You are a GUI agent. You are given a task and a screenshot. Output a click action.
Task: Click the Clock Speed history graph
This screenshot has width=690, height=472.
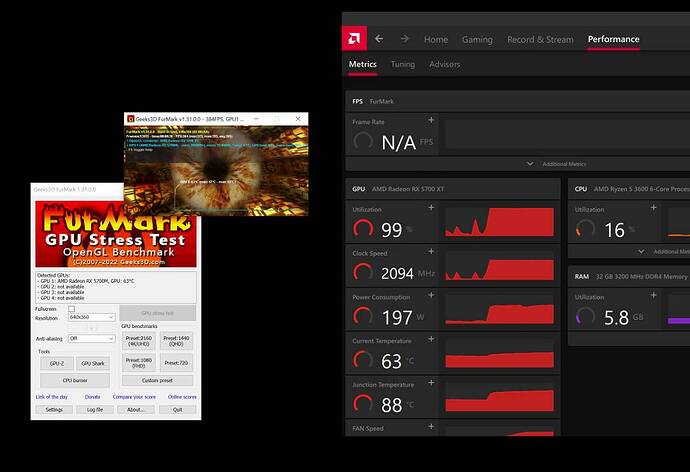[499, 266]
